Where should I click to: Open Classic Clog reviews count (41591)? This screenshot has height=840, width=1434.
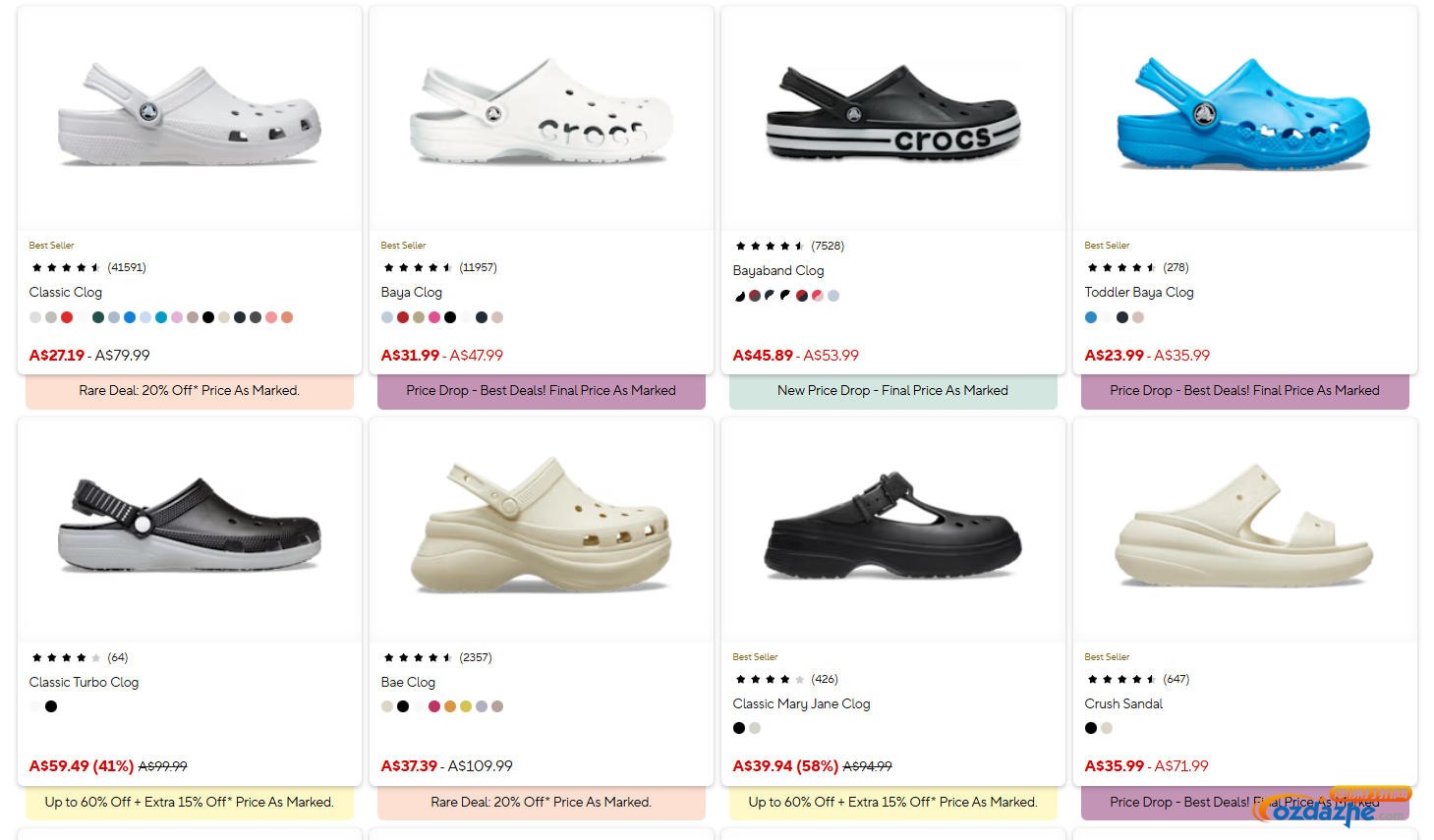pos(127,267)
